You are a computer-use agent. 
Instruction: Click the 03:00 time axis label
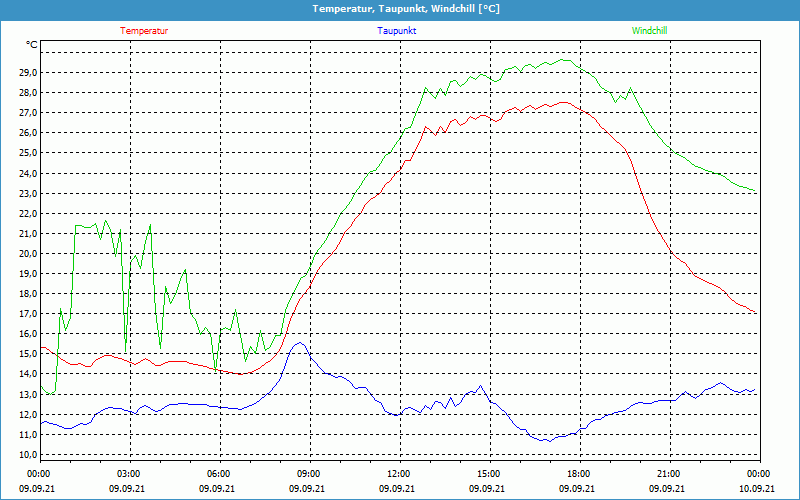pos(128,474)
